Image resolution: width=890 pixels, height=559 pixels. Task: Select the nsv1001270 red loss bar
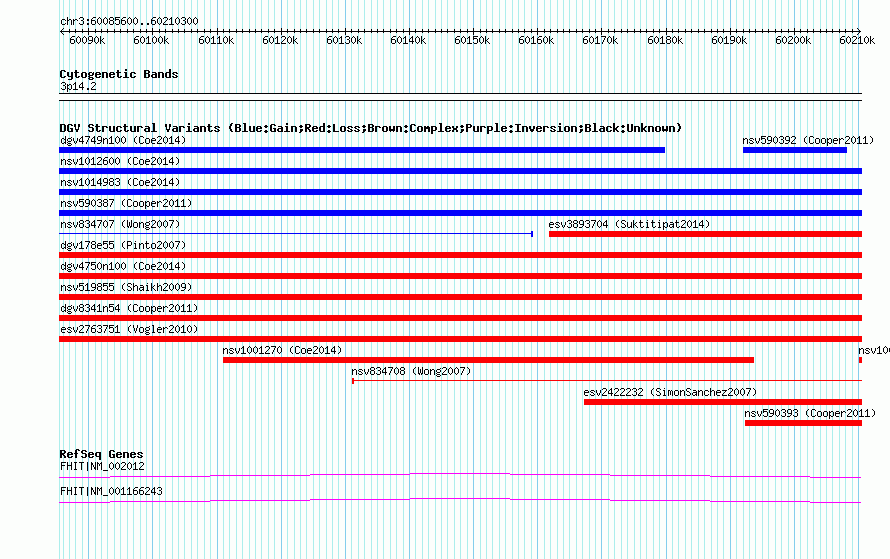(488, 360)
